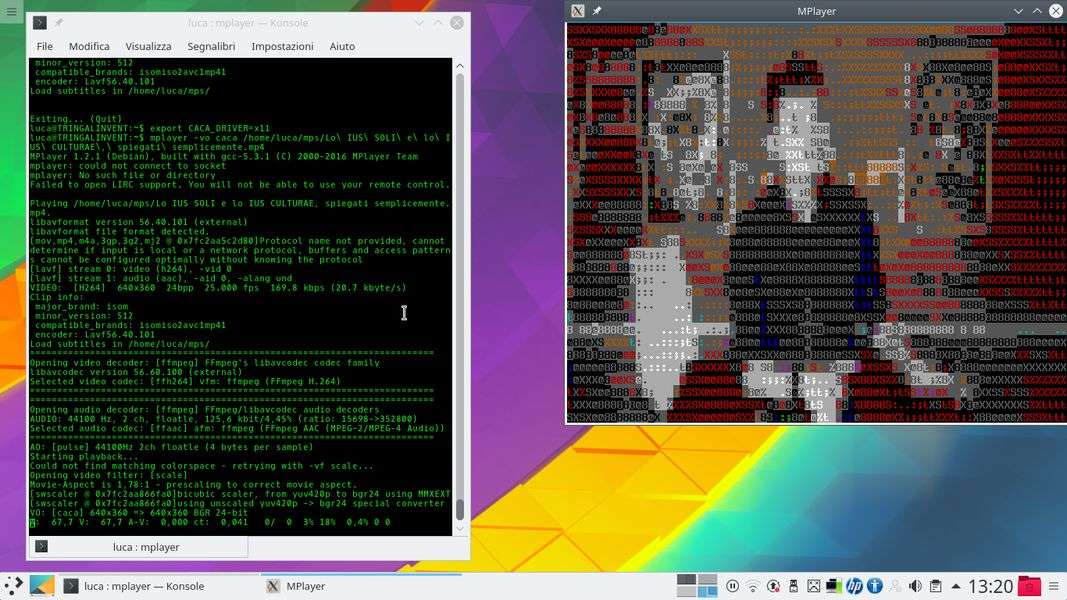Expand hidden system tray icons arrow
Viewport: 1067px width, 600px height.
[956, 586]
